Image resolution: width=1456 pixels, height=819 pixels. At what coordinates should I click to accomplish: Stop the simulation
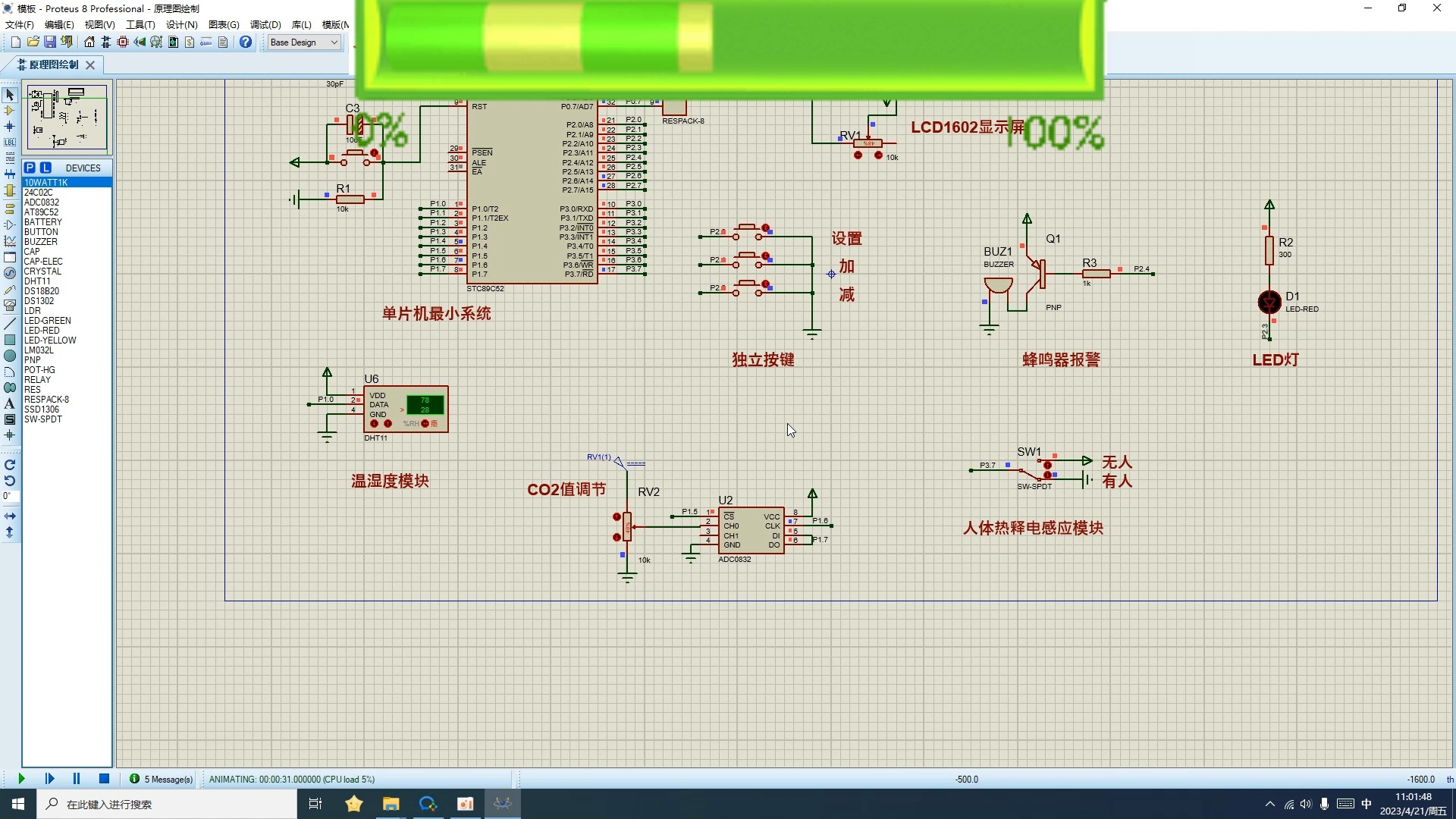pyautogui.click(x=105, y=779)
